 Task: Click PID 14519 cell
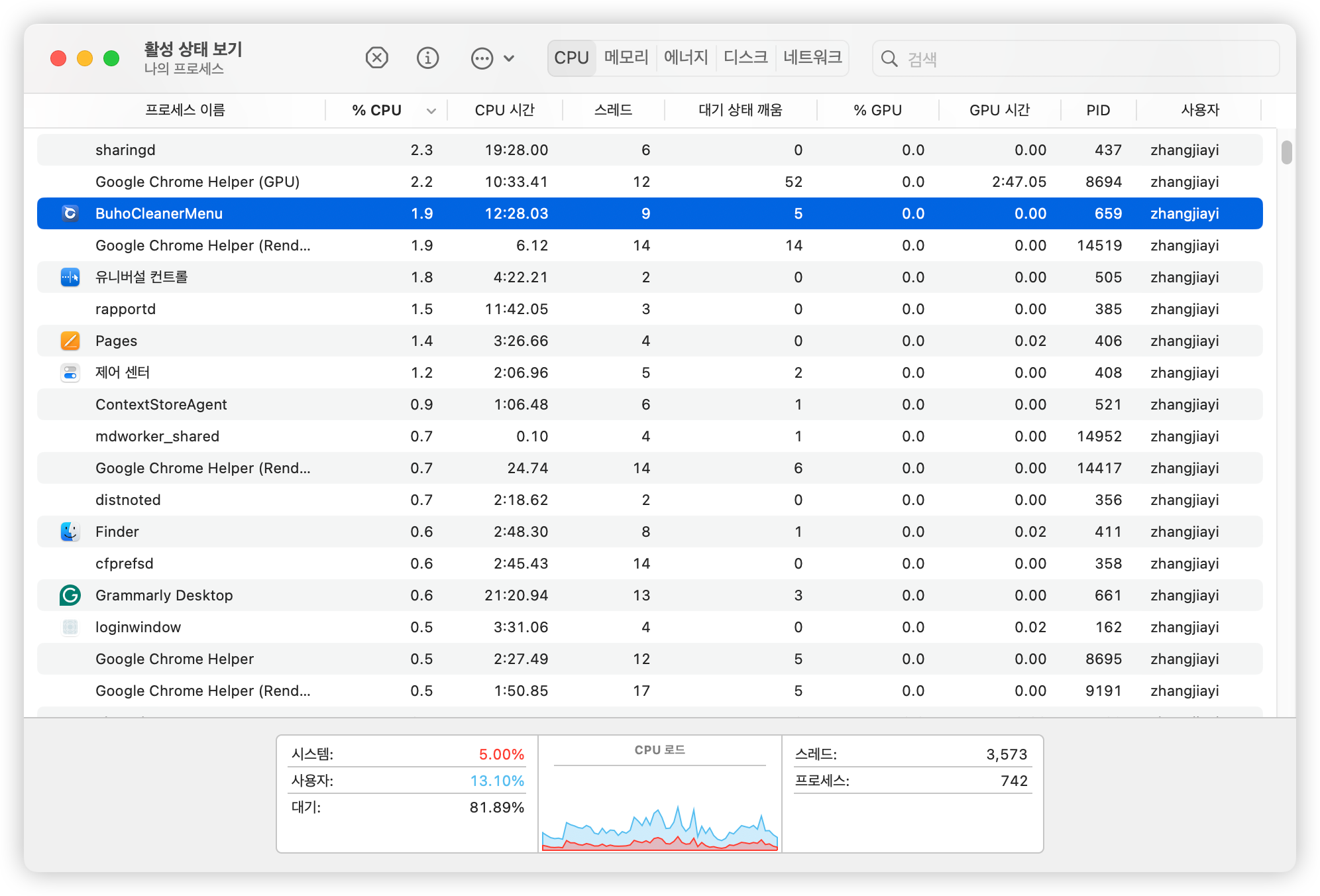coord(1099,245)
